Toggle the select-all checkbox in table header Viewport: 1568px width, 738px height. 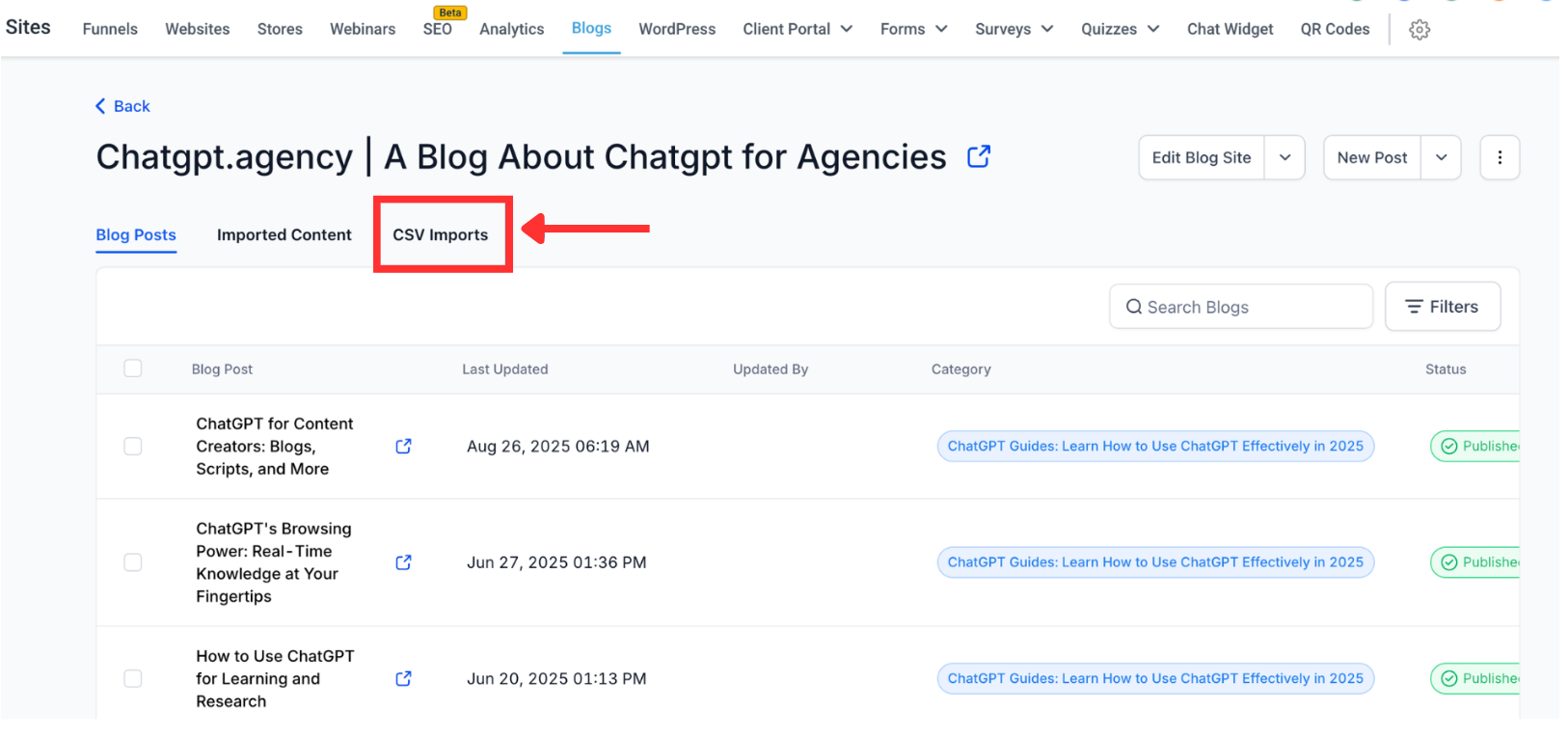(133, 369)
